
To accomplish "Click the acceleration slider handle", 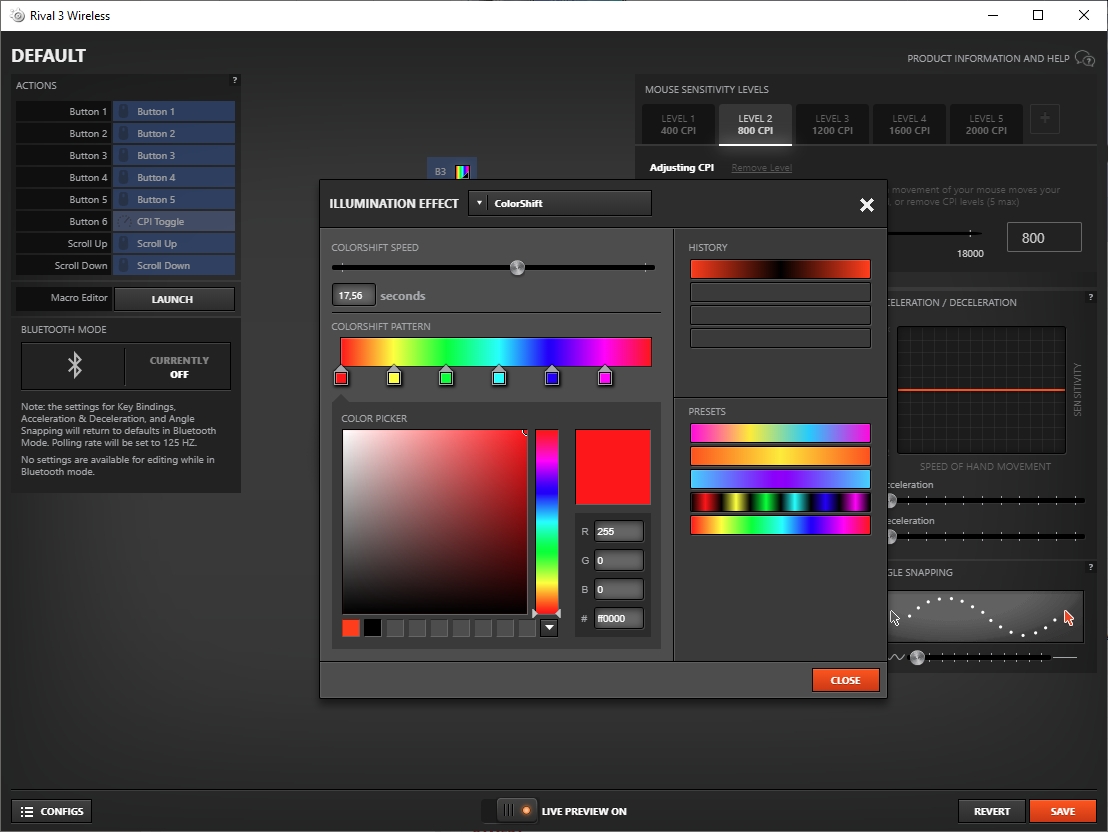I will 892,500.
